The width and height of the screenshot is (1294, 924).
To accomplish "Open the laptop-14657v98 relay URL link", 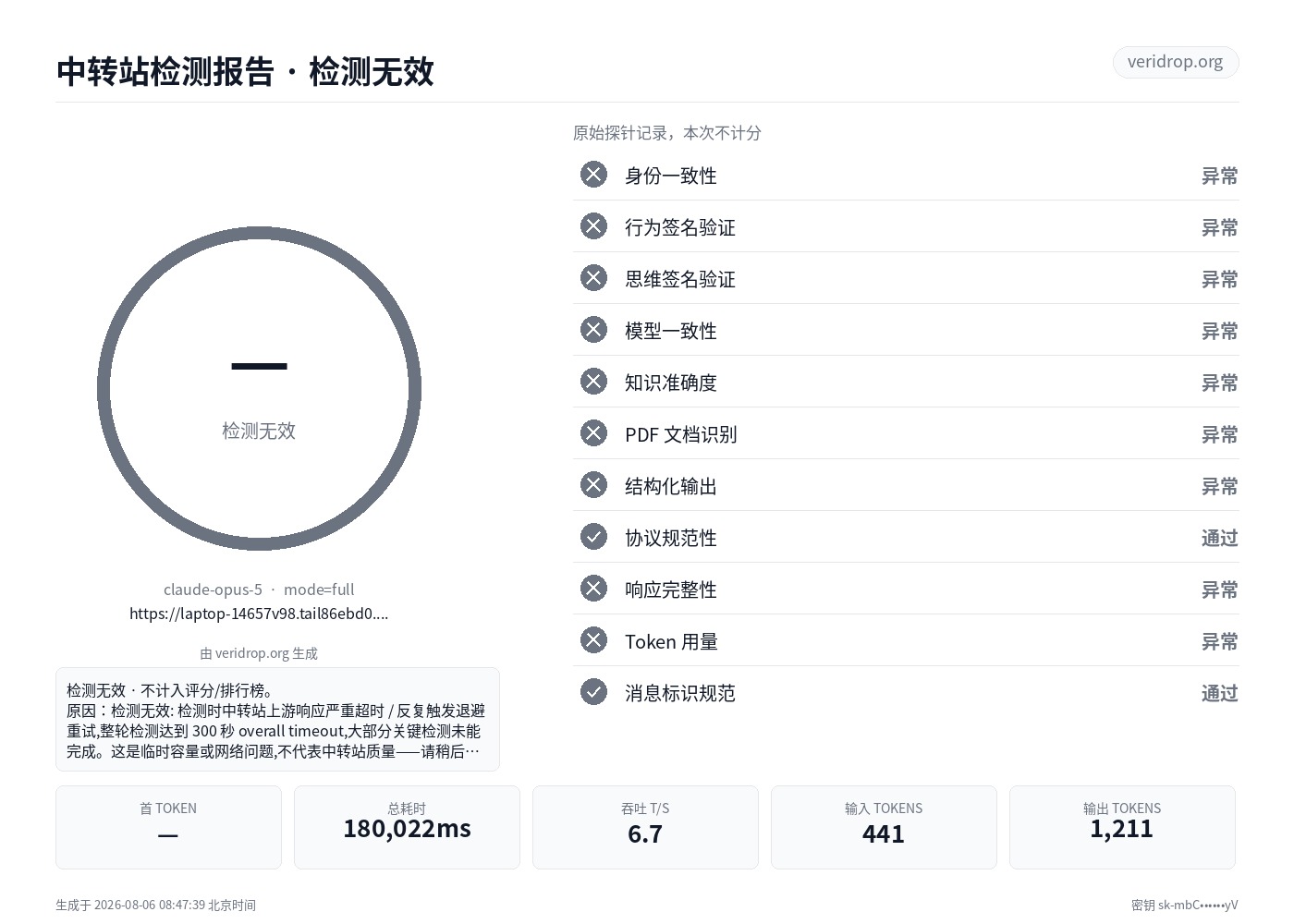I will (259, 614).
